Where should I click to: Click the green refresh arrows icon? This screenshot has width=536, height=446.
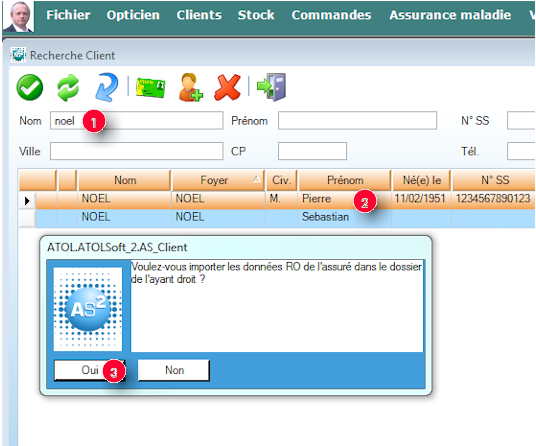pyautogui.click(x=68, y=88)
